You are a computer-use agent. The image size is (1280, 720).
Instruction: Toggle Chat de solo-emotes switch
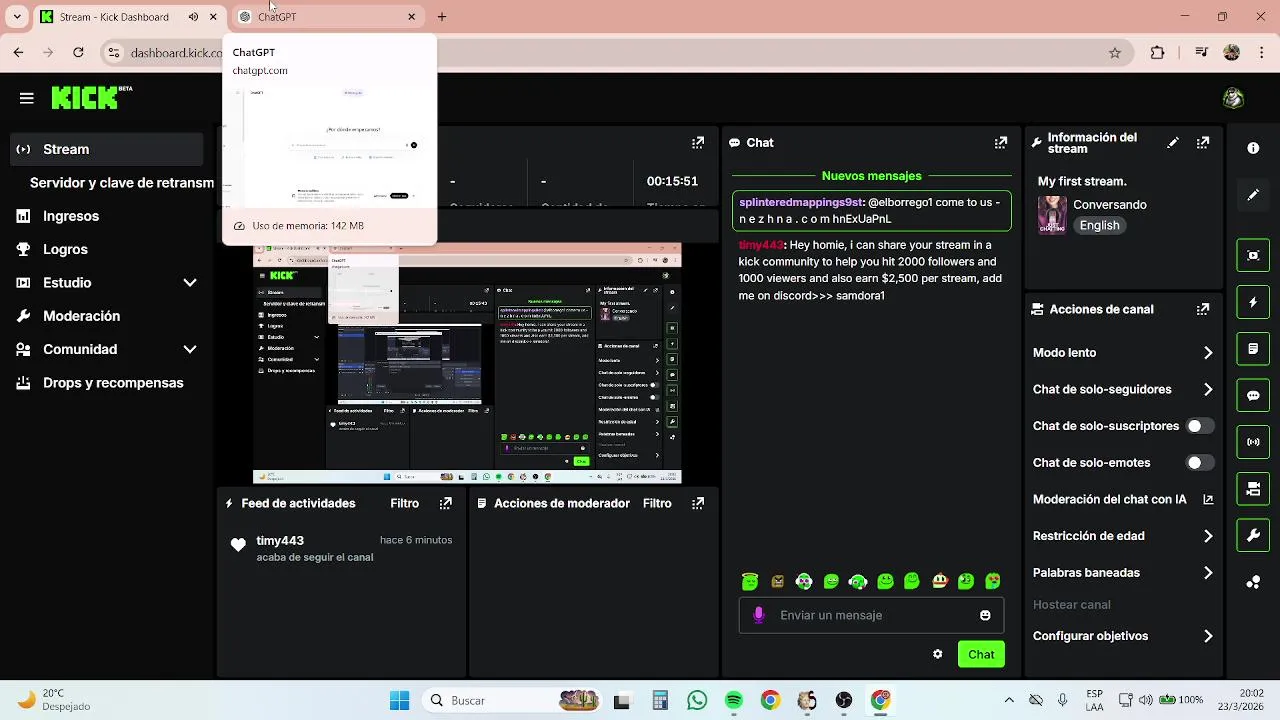click(x=1200, y=463)
